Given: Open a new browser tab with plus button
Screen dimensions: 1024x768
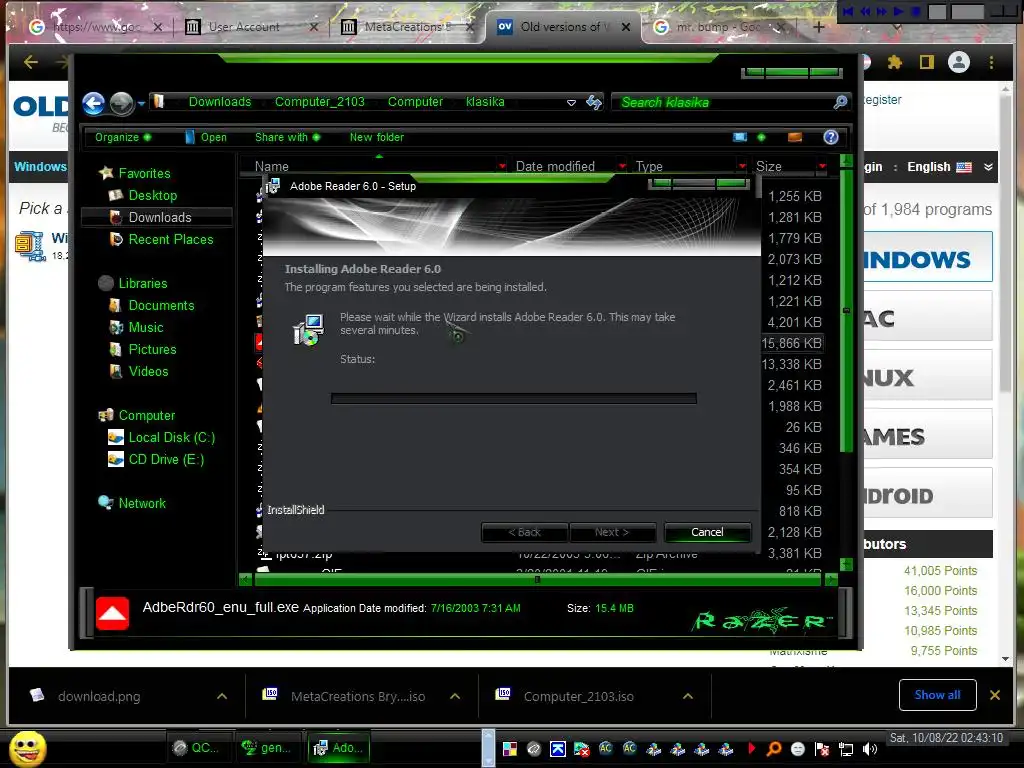Looking at the screenshot, I should (819, 27).
